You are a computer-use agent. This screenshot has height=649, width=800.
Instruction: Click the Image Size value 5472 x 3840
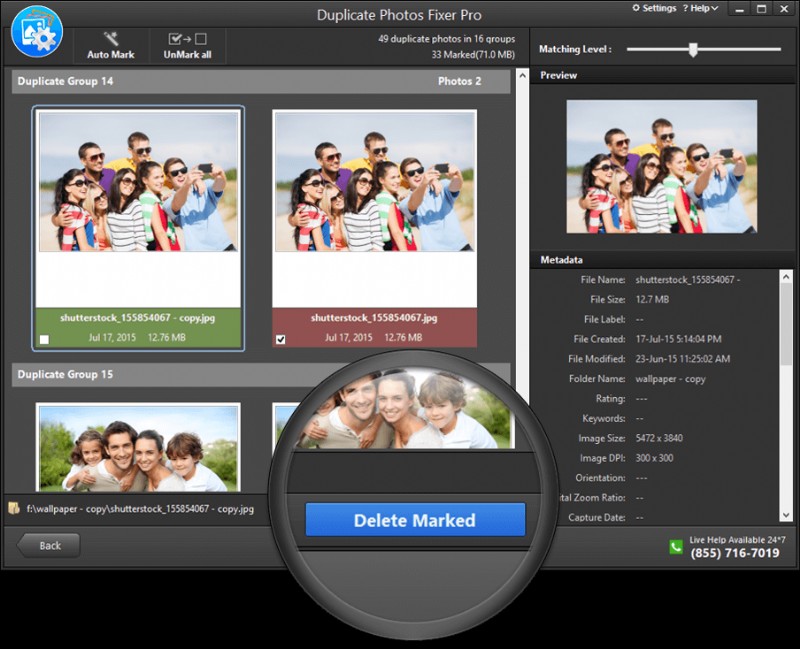[x=659, y=438]
